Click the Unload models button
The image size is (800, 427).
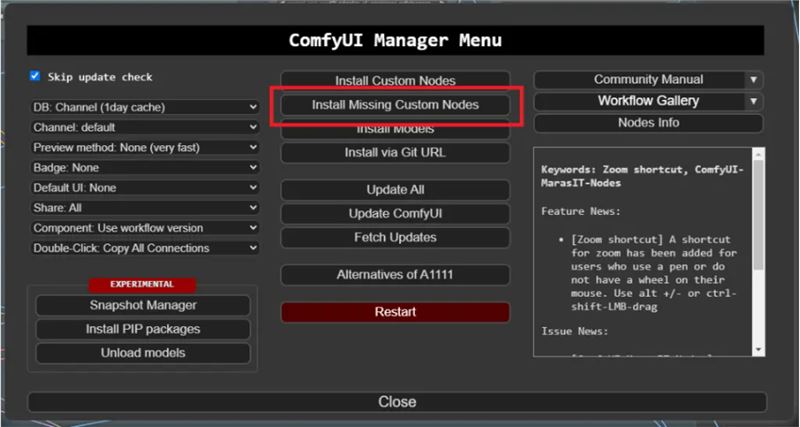(x=143, y=353)
